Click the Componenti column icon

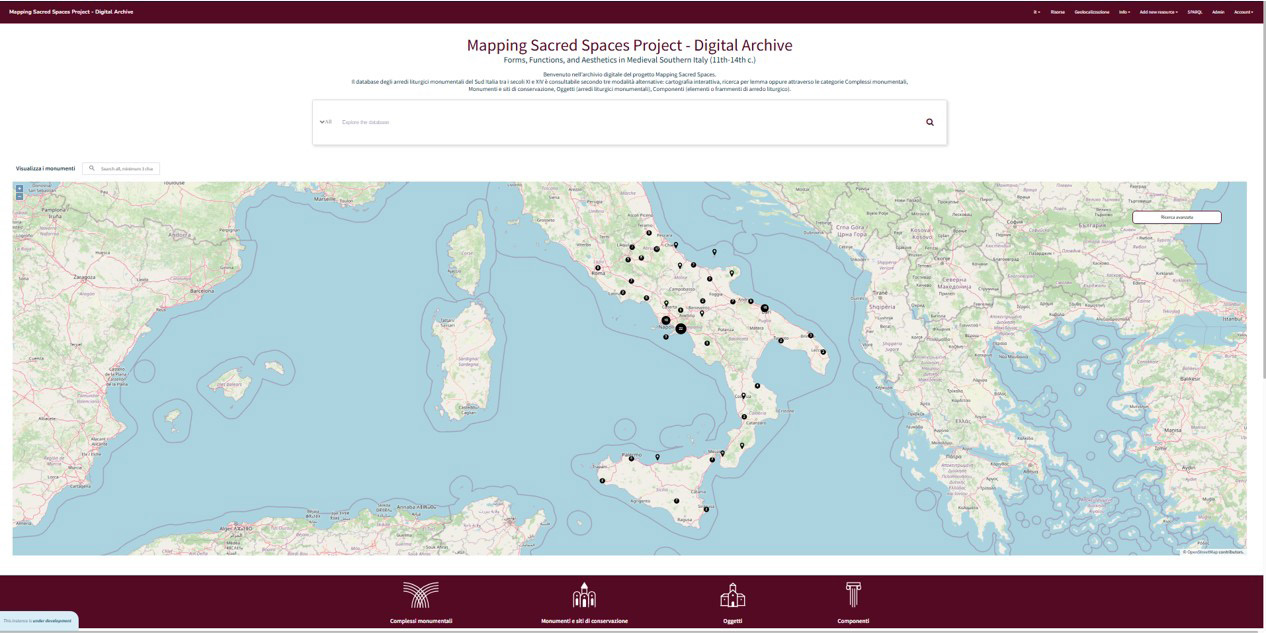tap(853, 595)
